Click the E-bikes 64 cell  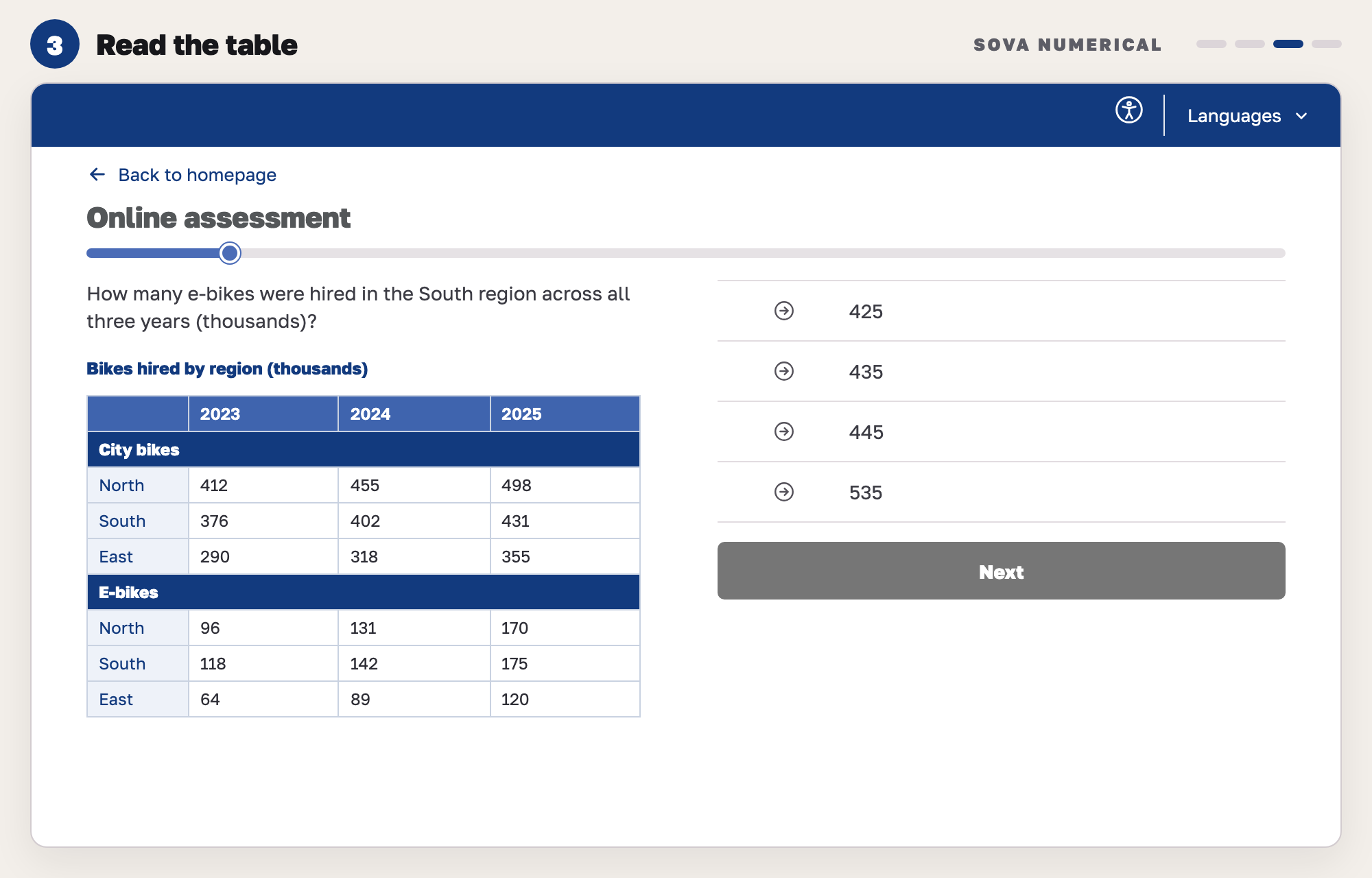(263, 699)
